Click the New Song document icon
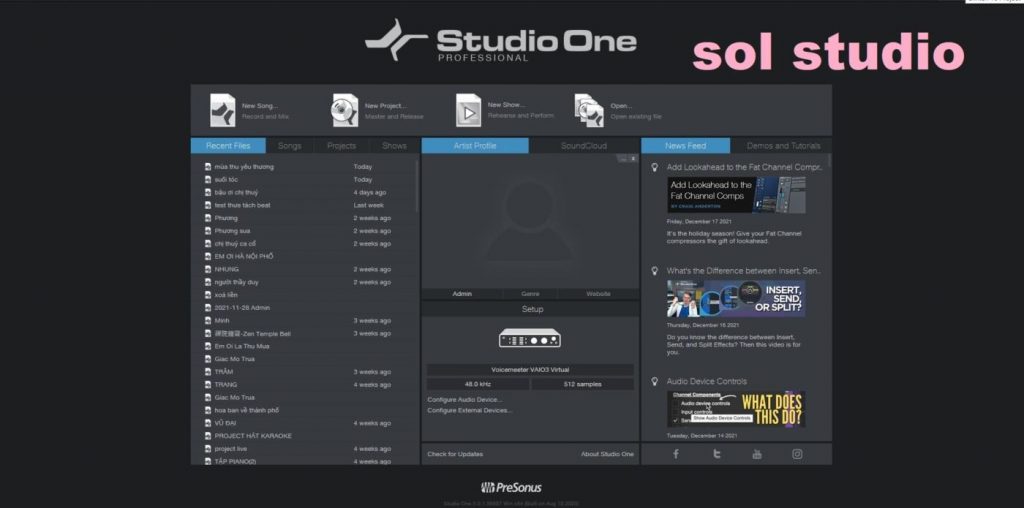1024x508 pixels. 223,110
